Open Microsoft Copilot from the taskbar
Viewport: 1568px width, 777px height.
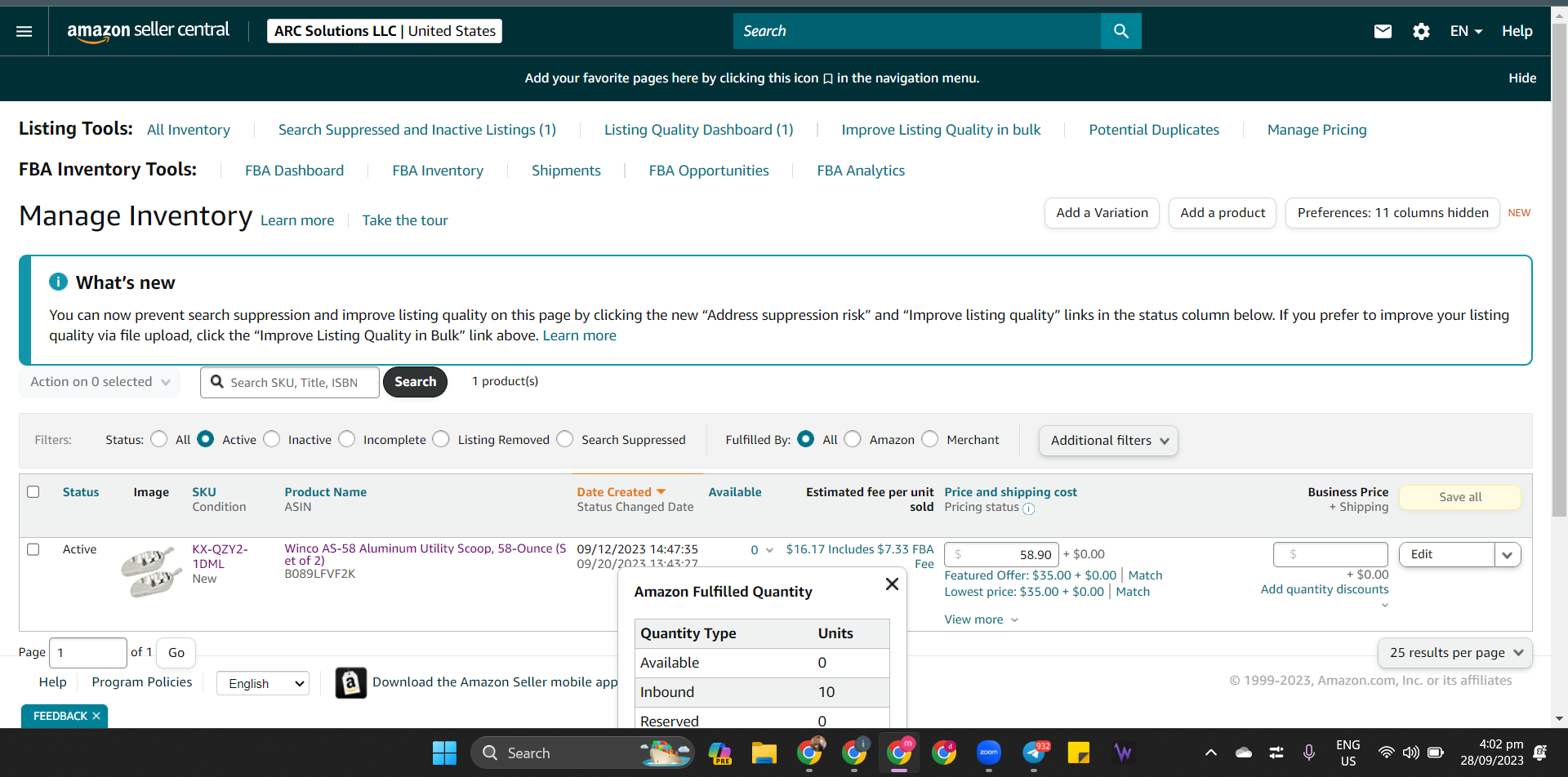point(719,753)
